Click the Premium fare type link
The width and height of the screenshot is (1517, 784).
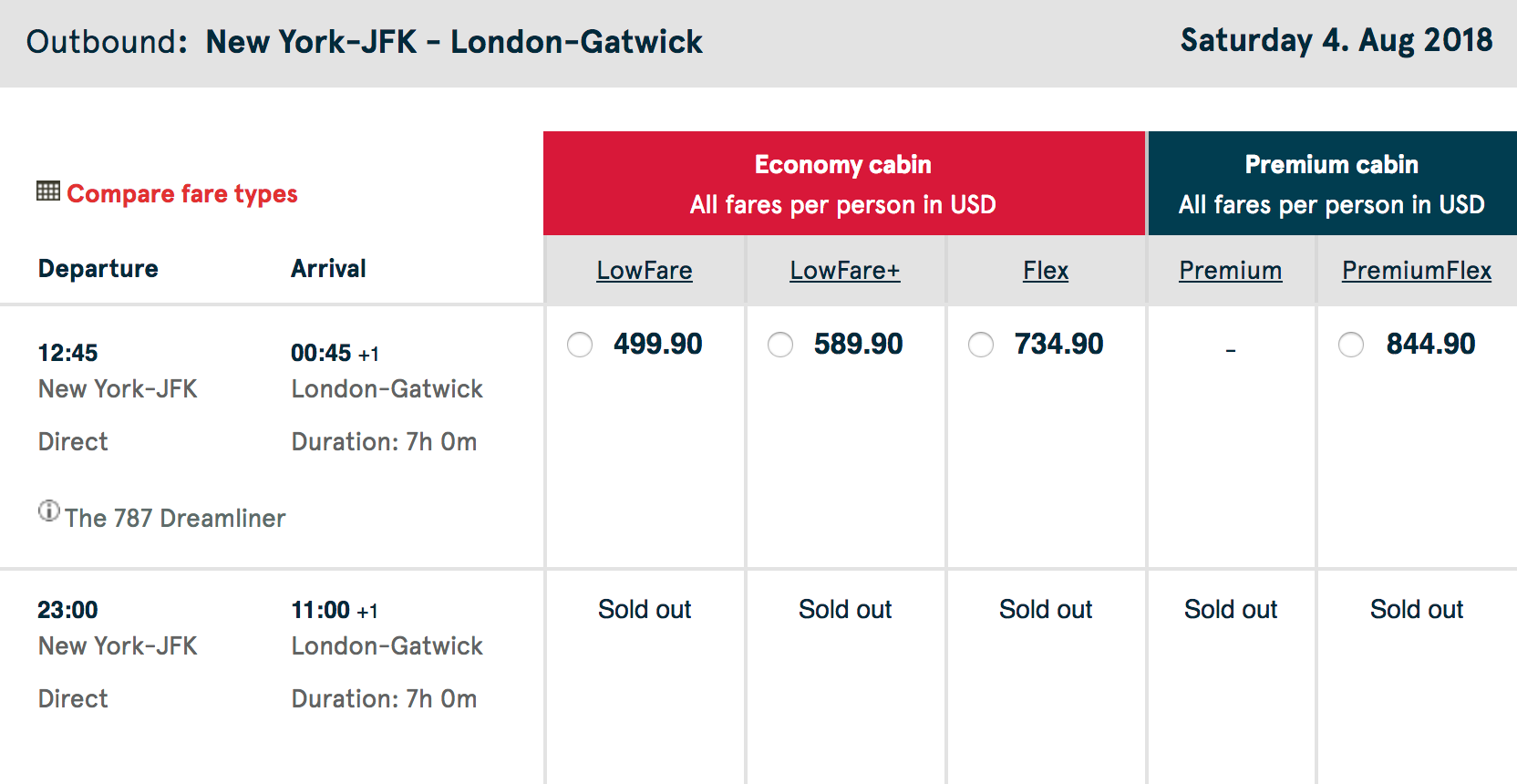pos(1231,271)
